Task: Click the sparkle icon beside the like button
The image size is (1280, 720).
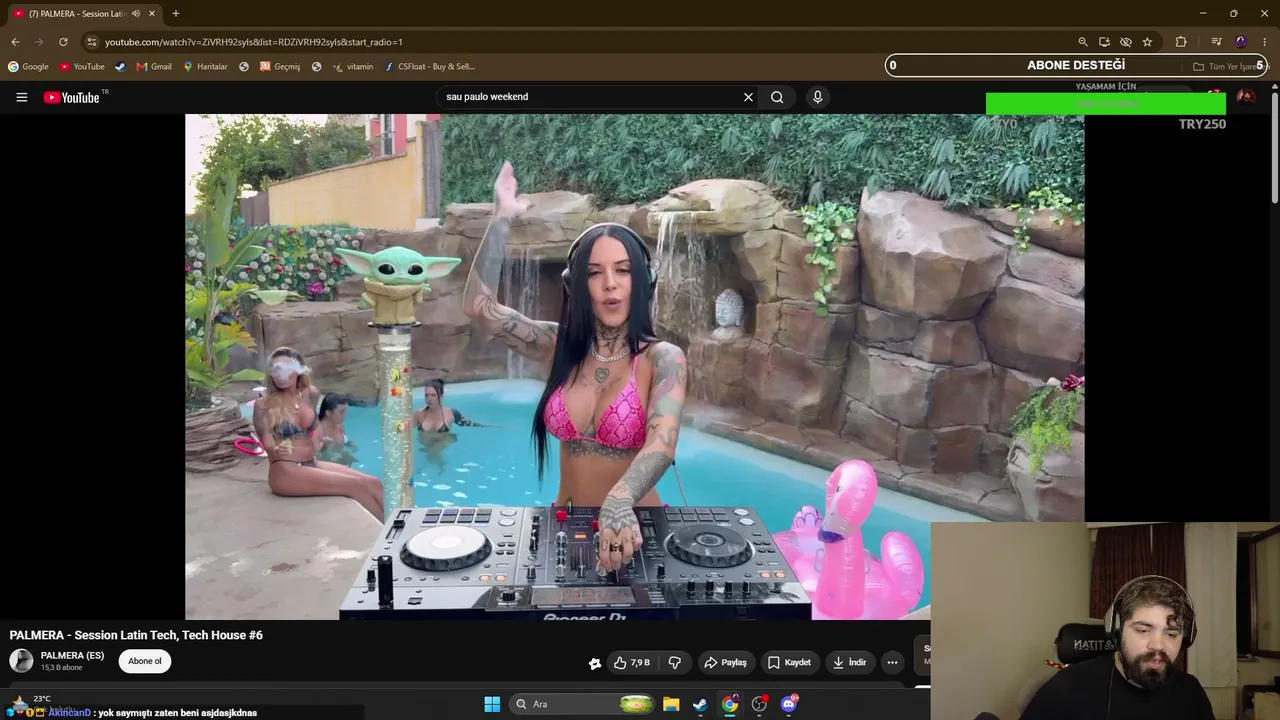Action: pyautogui.click(x=595, y=663)
